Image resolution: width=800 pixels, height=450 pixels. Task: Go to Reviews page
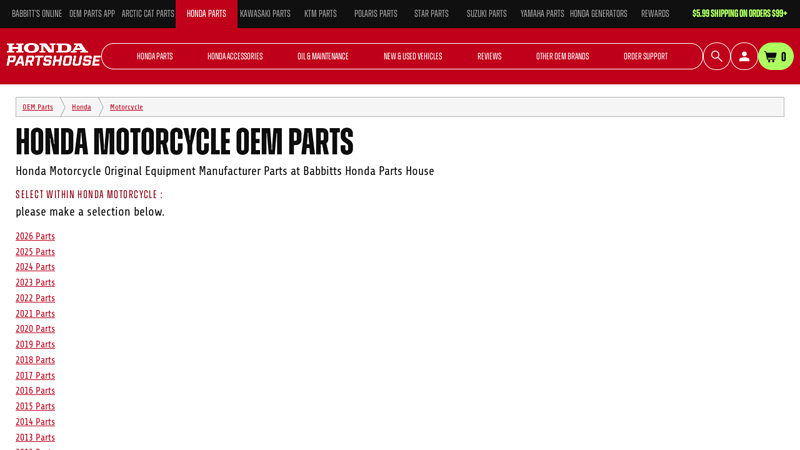coord(489,56)
